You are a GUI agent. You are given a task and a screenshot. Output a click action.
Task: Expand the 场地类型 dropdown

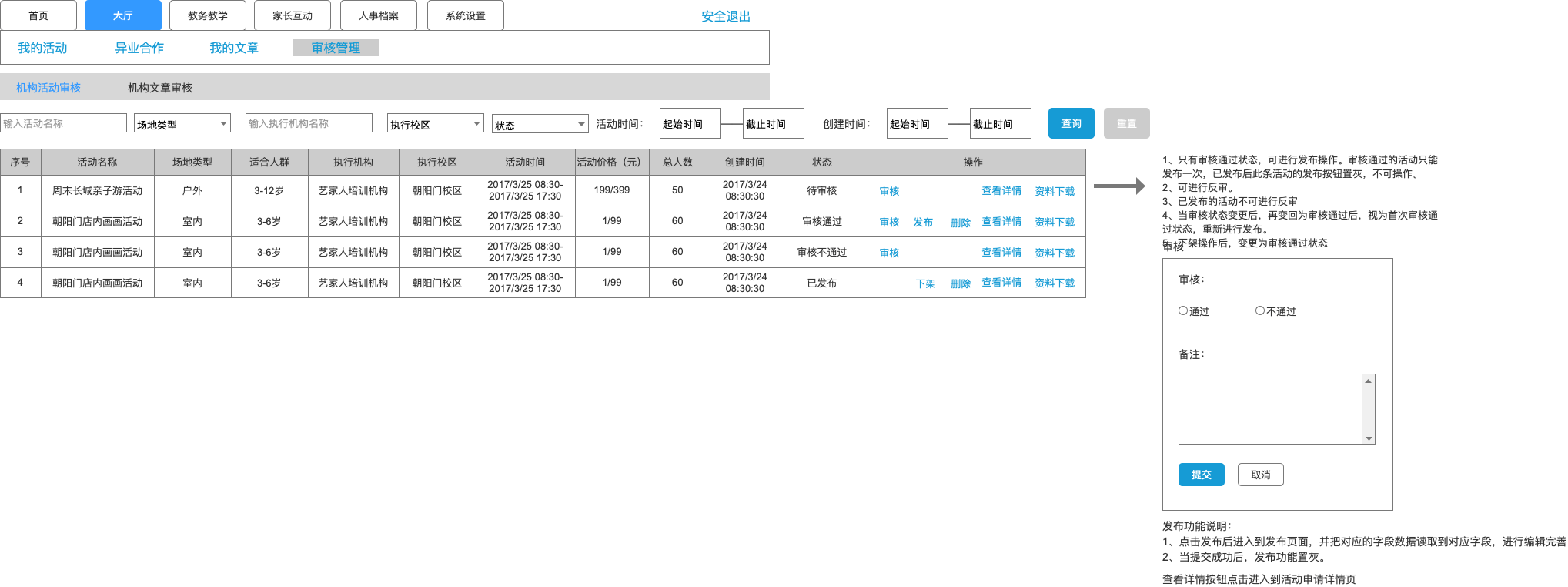coord(182,123)
